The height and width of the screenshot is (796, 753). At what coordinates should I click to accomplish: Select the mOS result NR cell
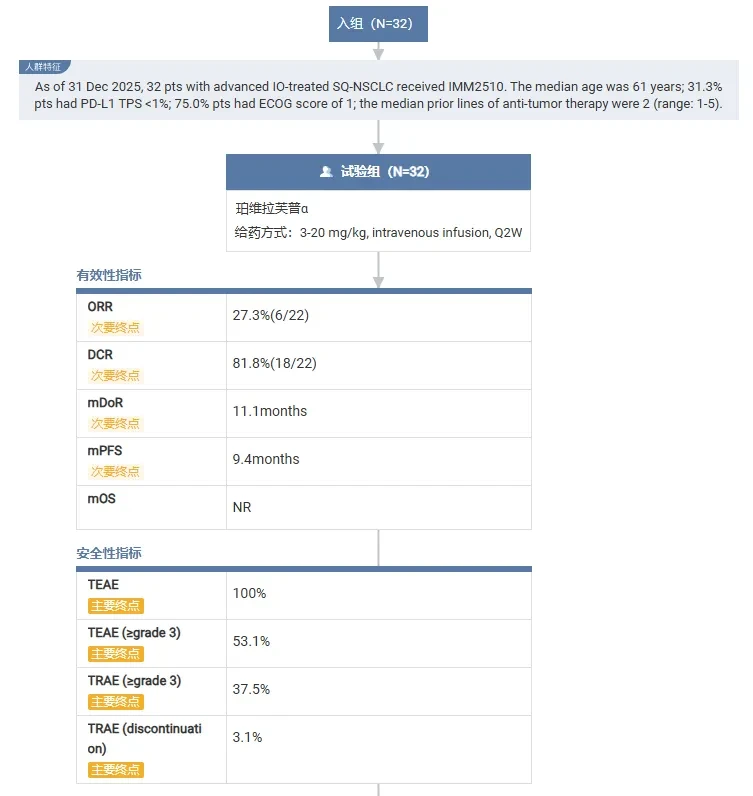[379, 508]
